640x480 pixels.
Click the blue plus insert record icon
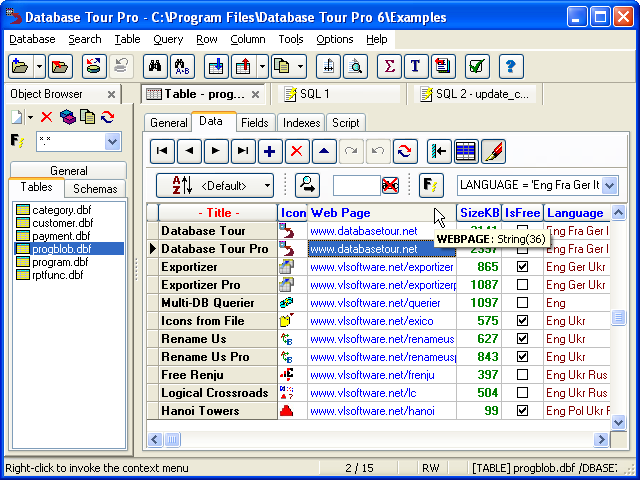tap(270, 151)
